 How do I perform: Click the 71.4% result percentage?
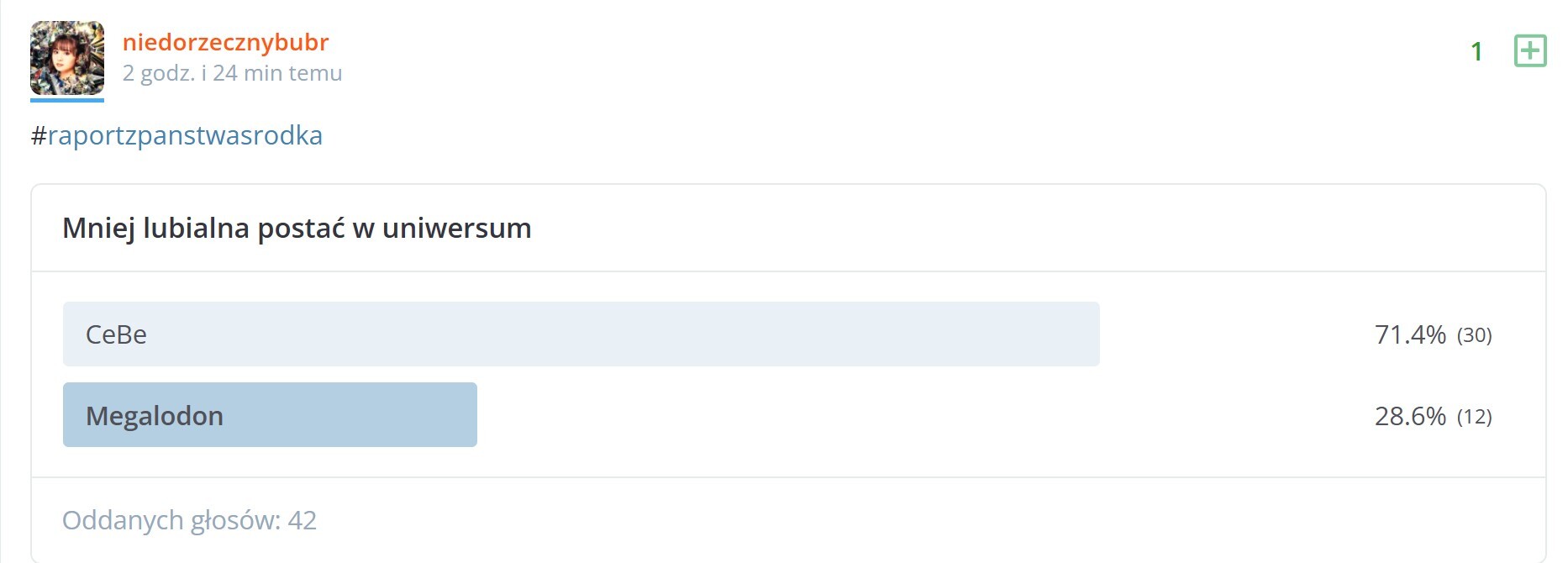[1409, 334]
